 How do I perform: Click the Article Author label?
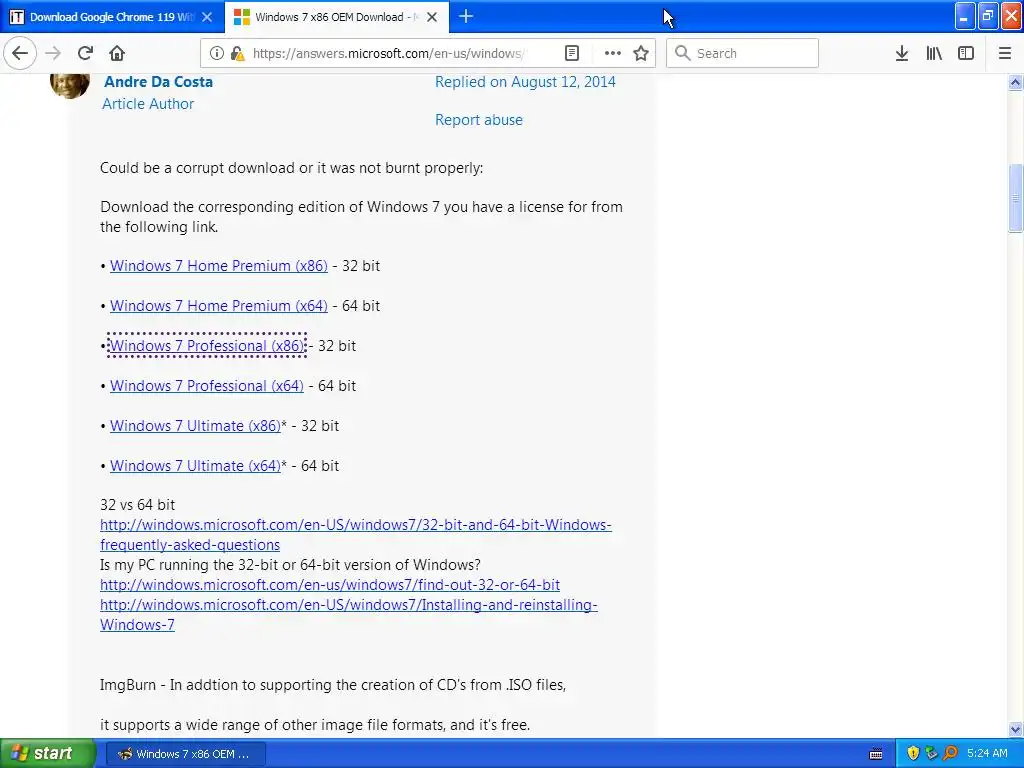point(148,104)
